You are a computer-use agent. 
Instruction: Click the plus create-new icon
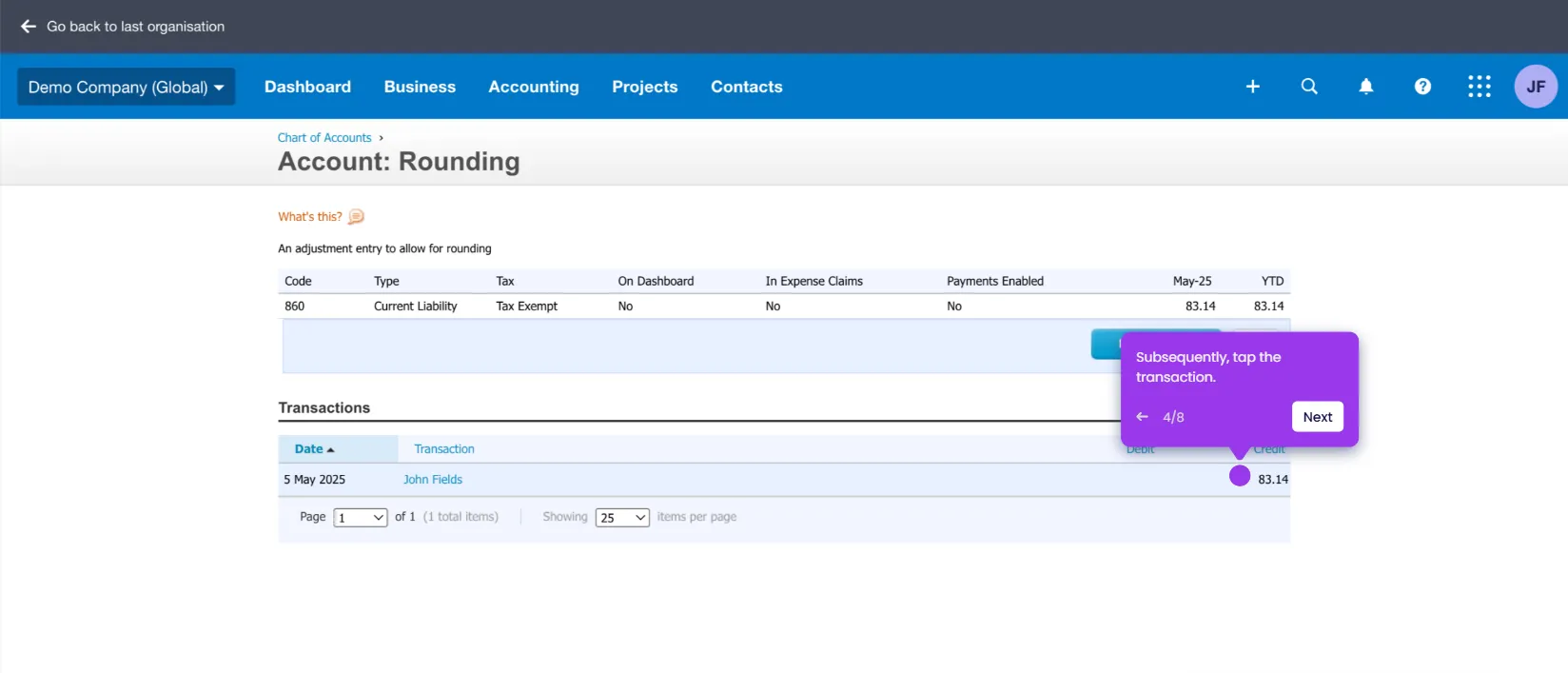1253,87
